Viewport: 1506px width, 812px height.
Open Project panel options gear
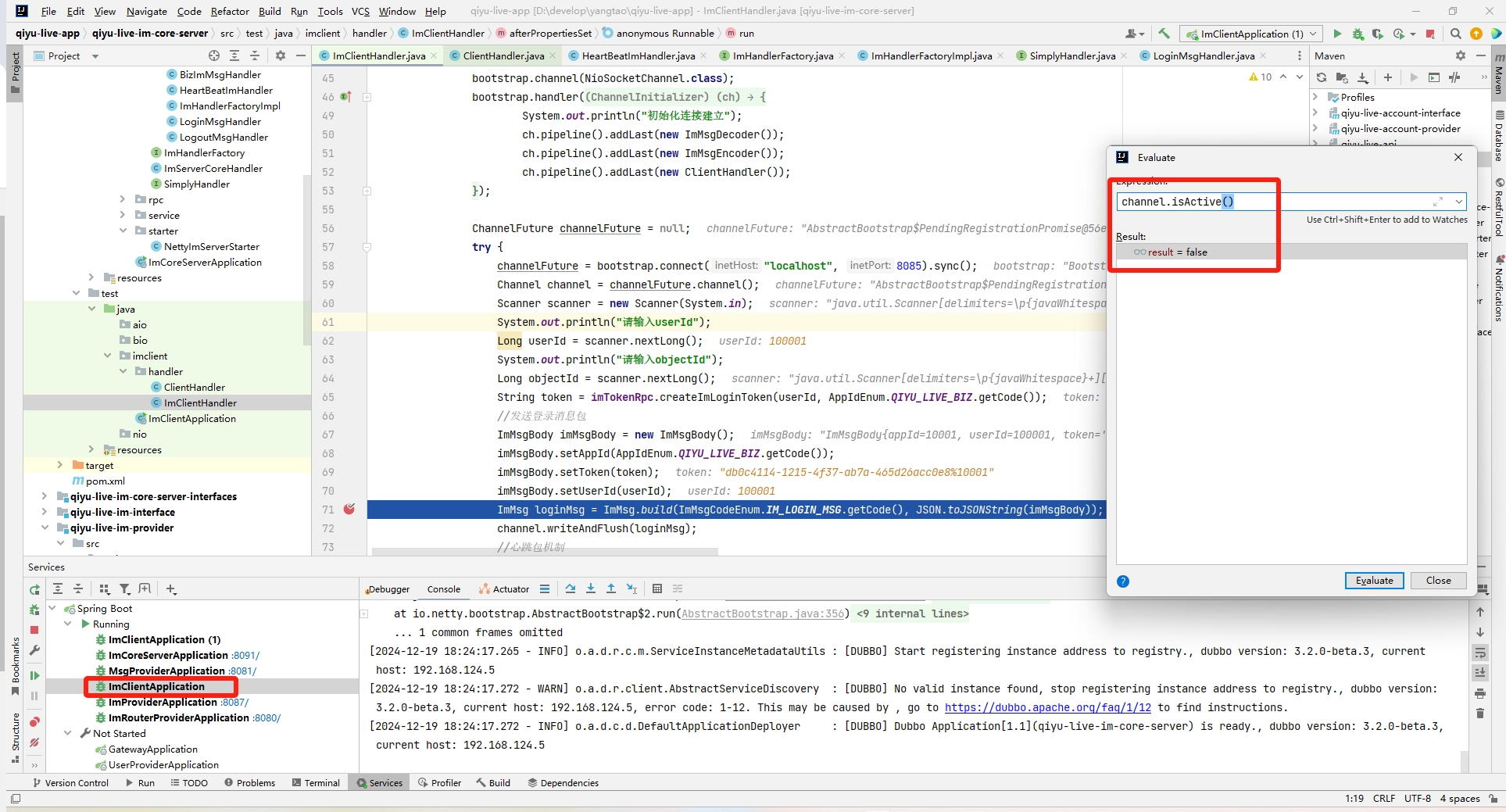(x=281, y=55)
